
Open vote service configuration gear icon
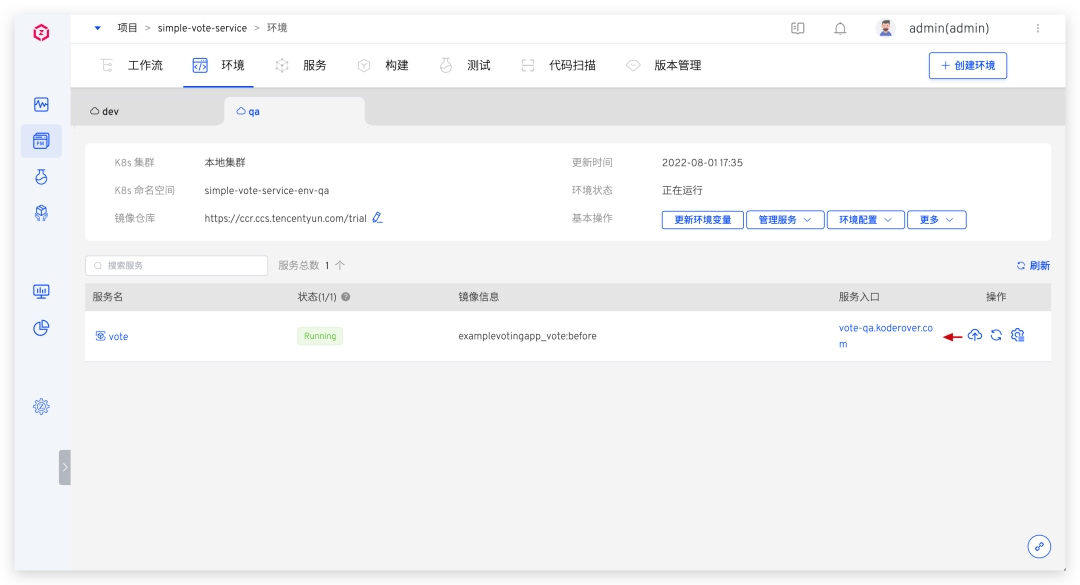(x=1018, y=336)
